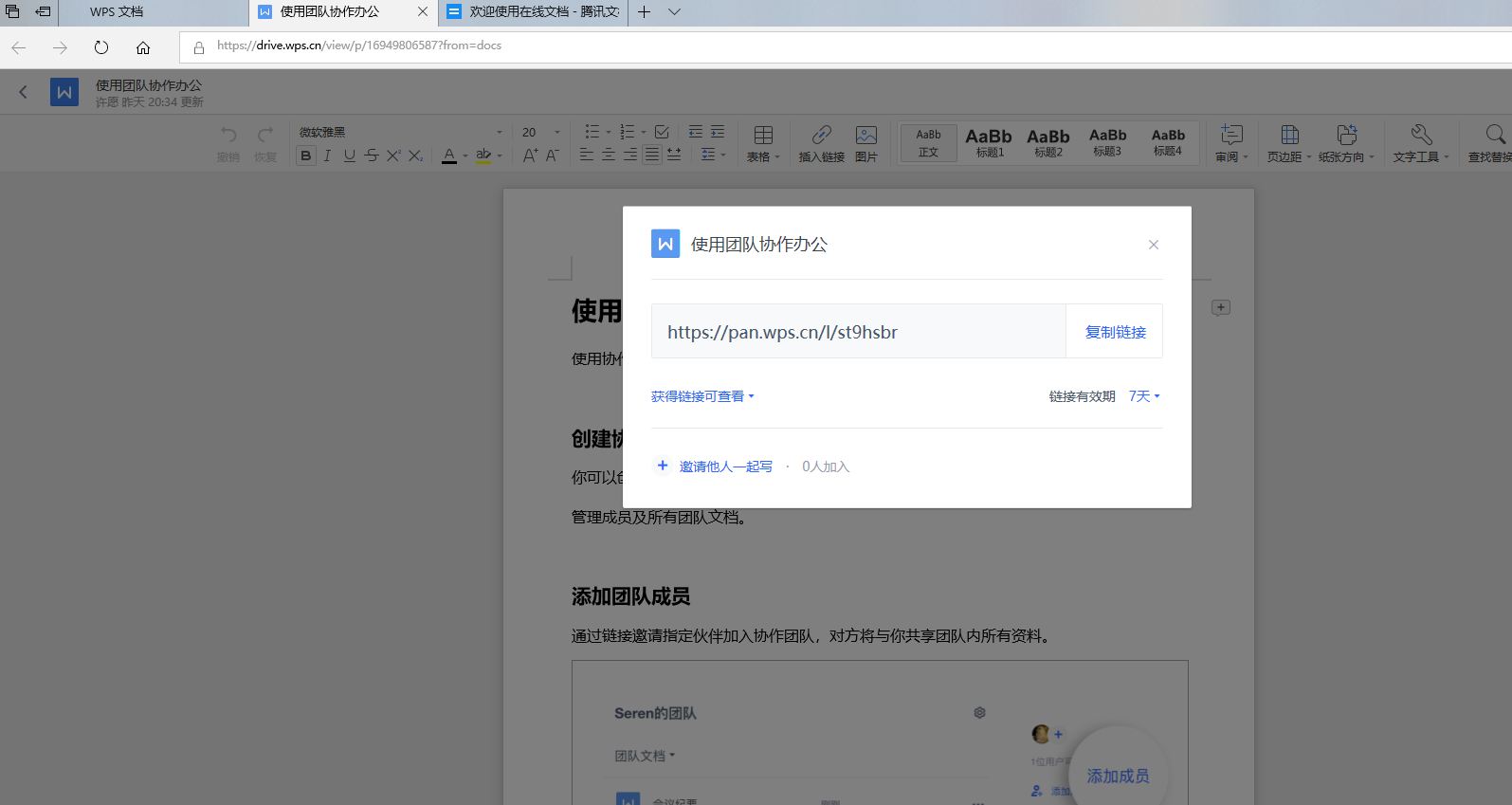This screenshot has width=1512, height=805.
Task: Click 邀请他人一起写 invite link
Action: click(x=725, y=467)
